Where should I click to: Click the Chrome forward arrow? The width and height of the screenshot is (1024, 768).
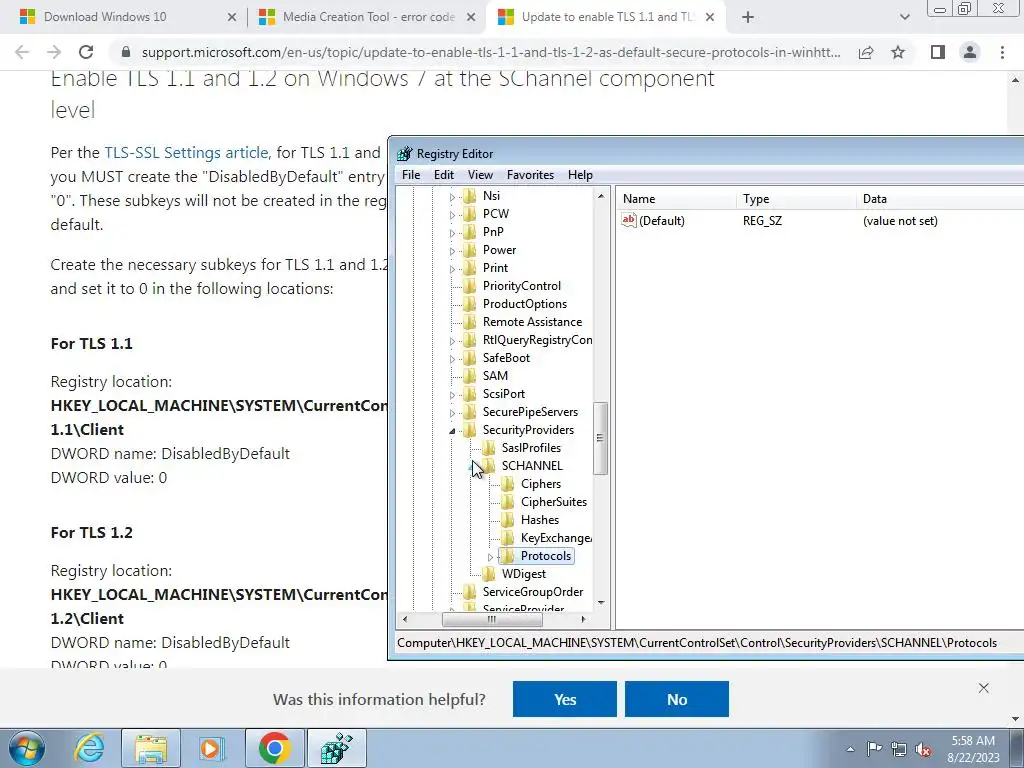click(54, 52)
